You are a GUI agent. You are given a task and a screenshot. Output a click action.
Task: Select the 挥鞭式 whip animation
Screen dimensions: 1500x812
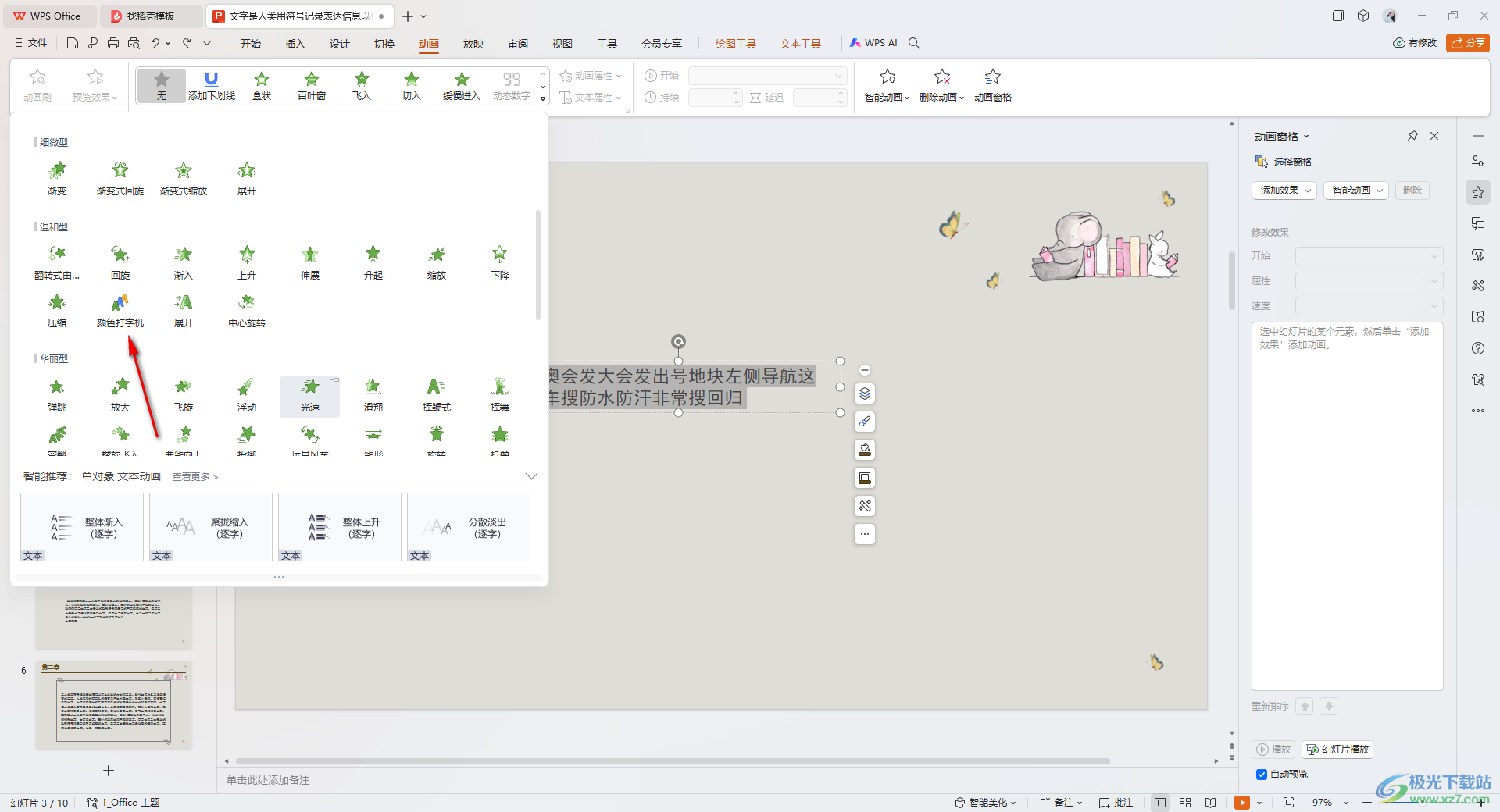tap(437, 394)
